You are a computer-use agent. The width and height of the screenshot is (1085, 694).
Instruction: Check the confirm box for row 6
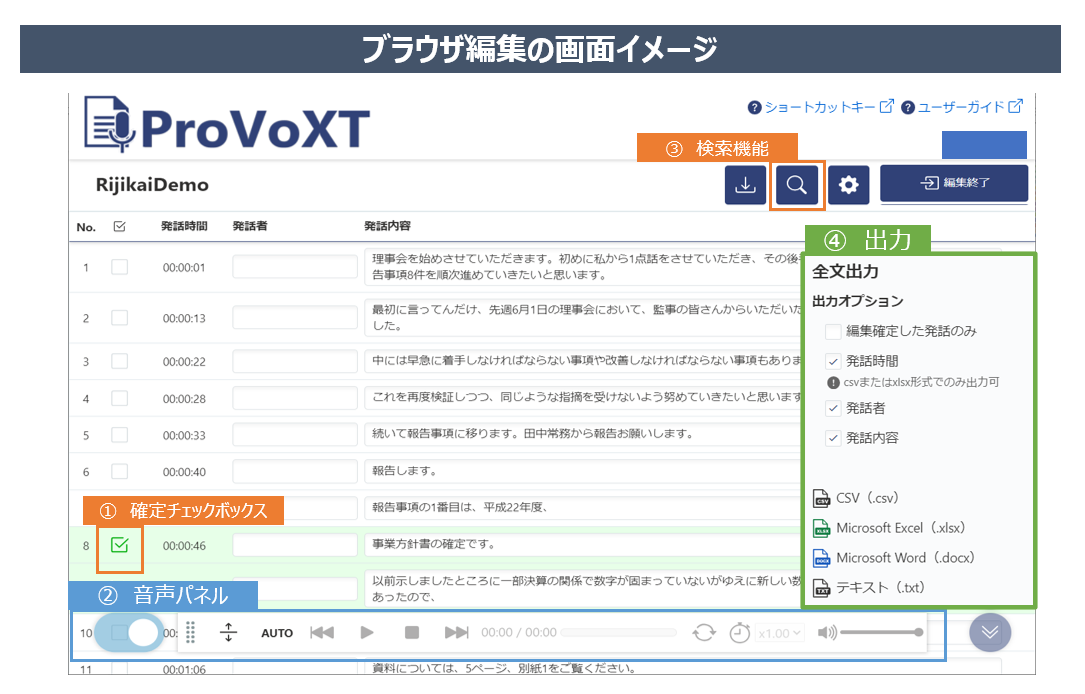tap(120, 471)
